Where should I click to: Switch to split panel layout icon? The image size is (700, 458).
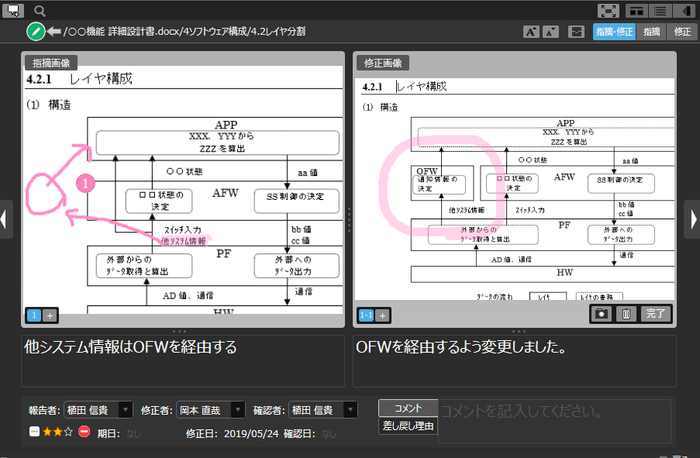[637, 11]
